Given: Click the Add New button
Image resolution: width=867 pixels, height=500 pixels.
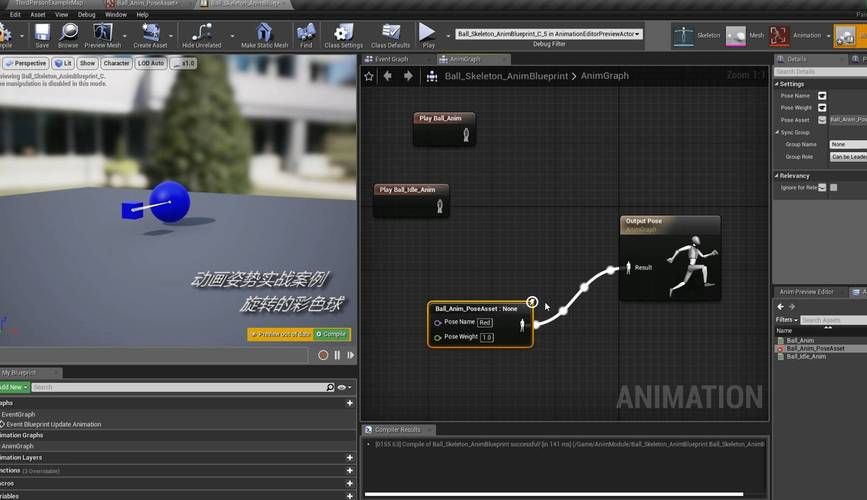Looking at the screenshot, I should pos(12,387).
